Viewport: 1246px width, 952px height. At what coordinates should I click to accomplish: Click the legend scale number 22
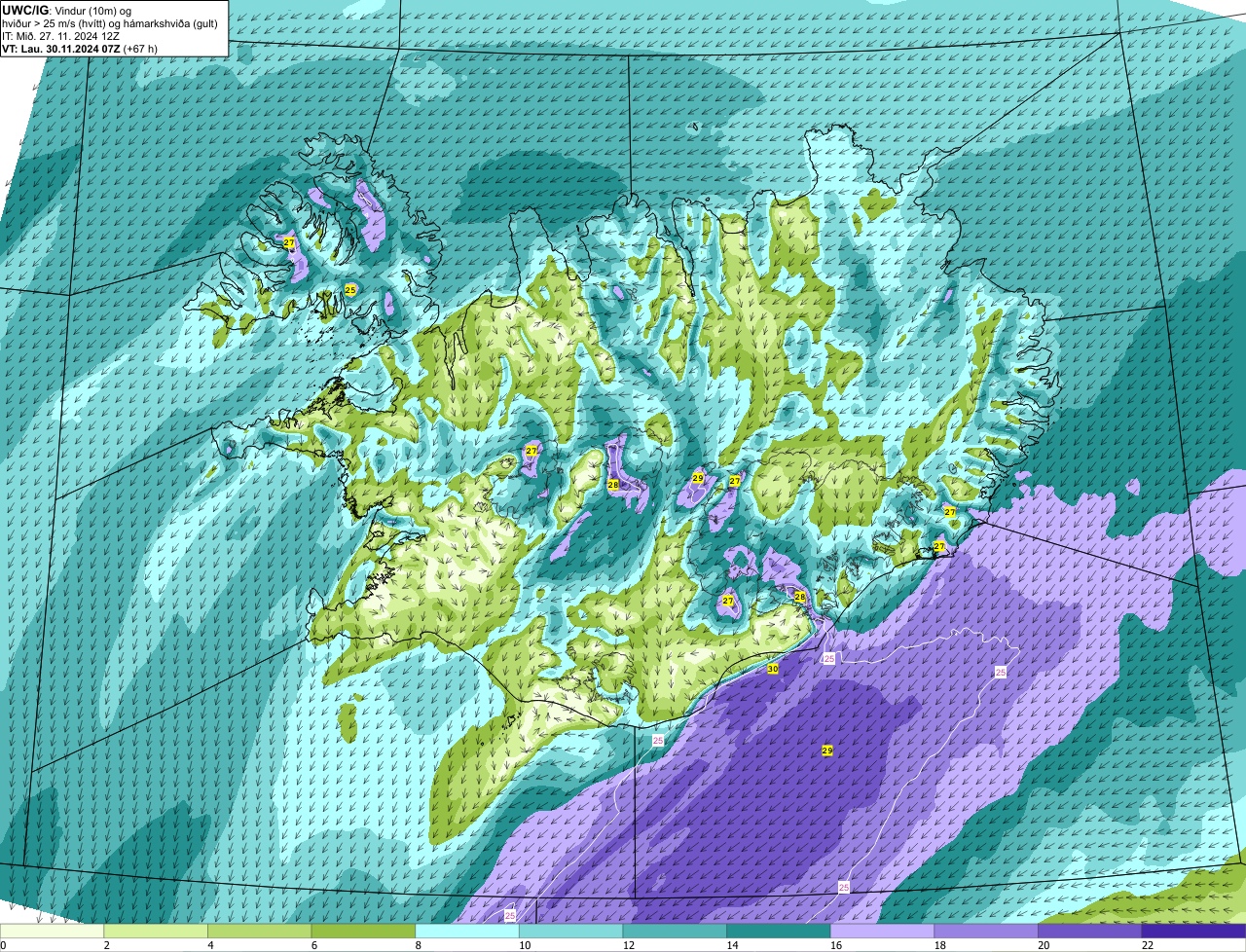(x=1148, y=945)
